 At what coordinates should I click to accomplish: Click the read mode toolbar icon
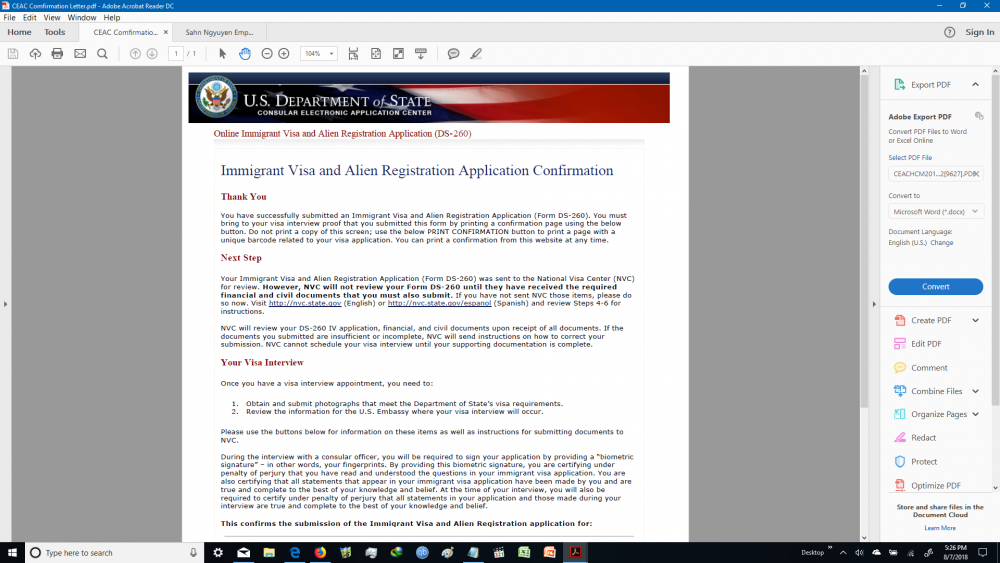point(421,54)
